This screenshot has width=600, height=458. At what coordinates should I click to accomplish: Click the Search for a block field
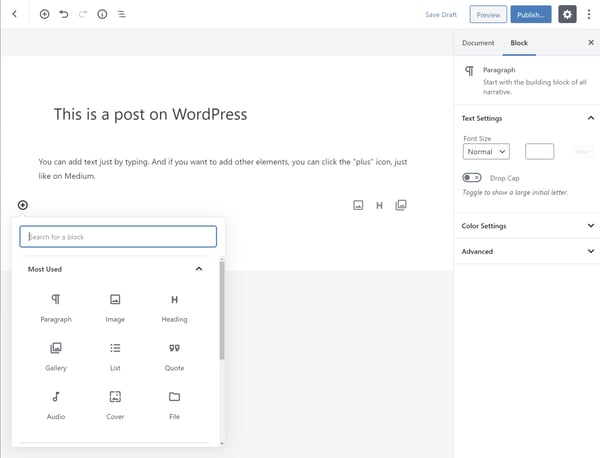click(x=119, y=237)
